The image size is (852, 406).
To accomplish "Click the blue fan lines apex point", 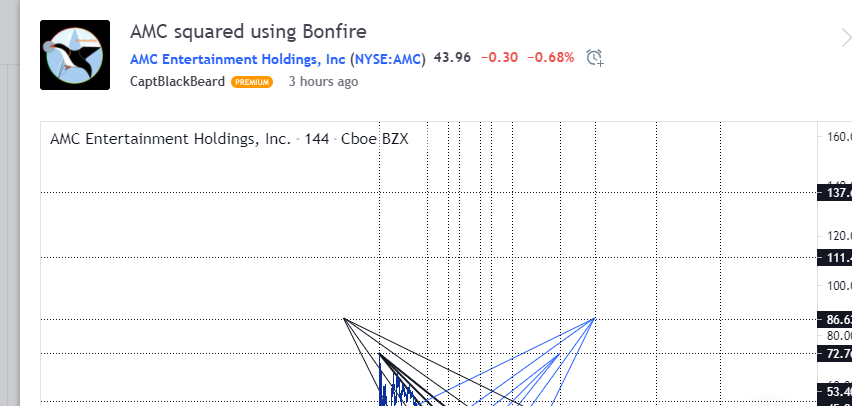I will [595, 318].
